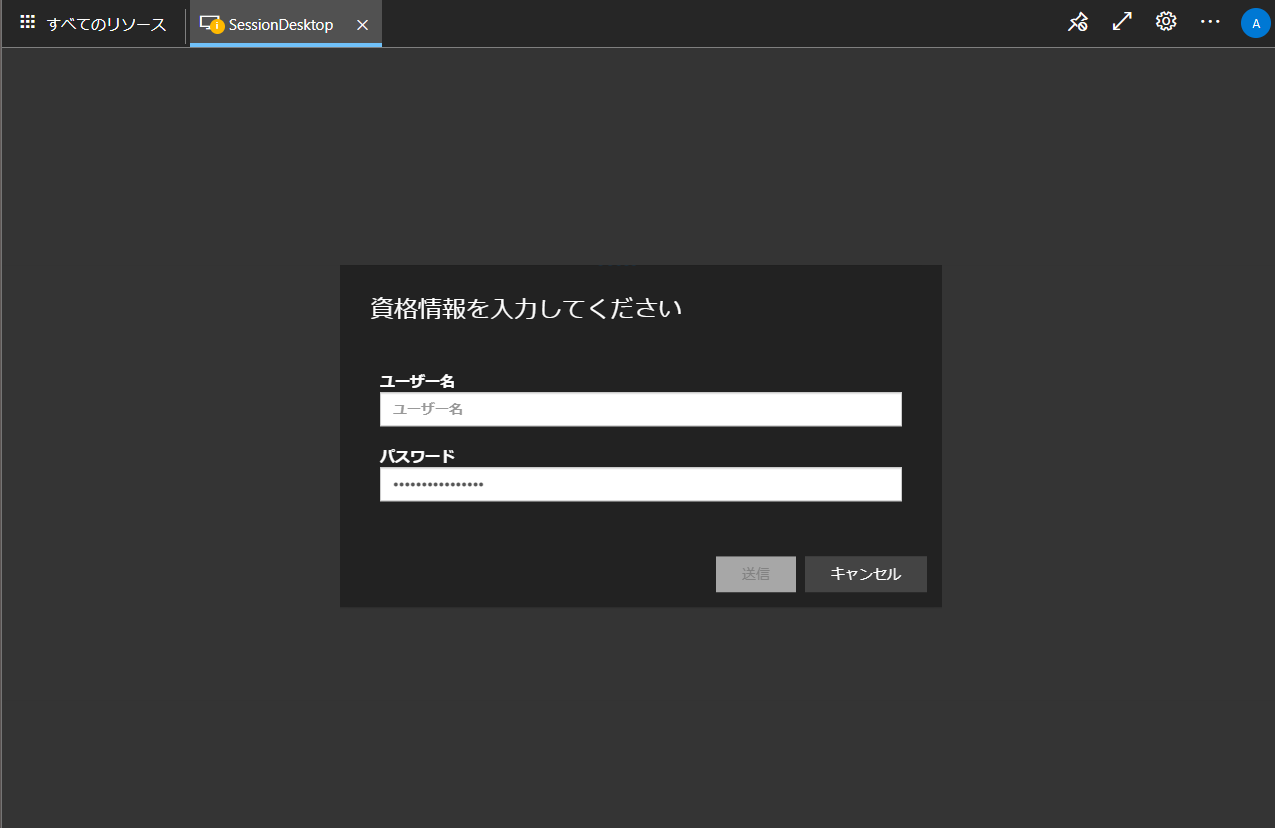Screen dimensions: 1275x828
Task: Click the キャンセル button
Action: 866,574
